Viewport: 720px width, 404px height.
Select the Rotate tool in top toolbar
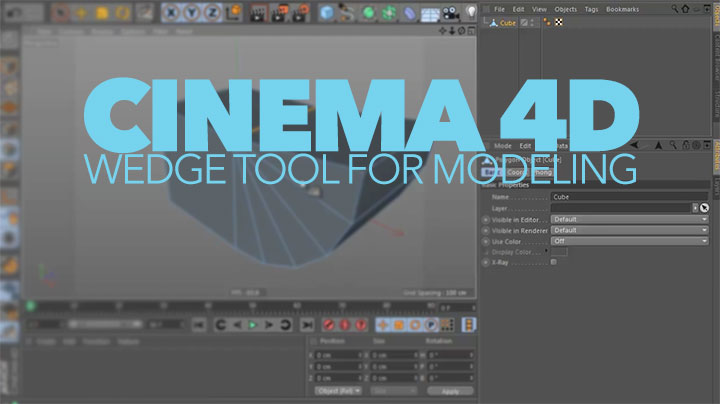click(123, 12)
